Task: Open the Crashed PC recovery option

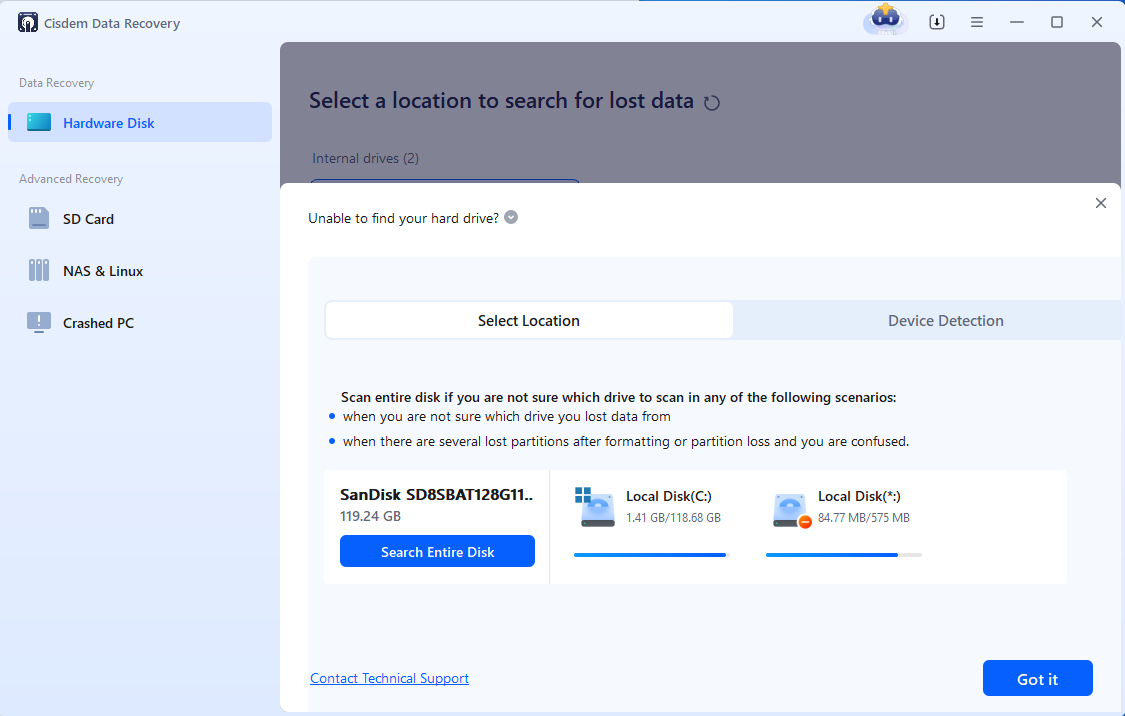Action: tap(39, 323)
